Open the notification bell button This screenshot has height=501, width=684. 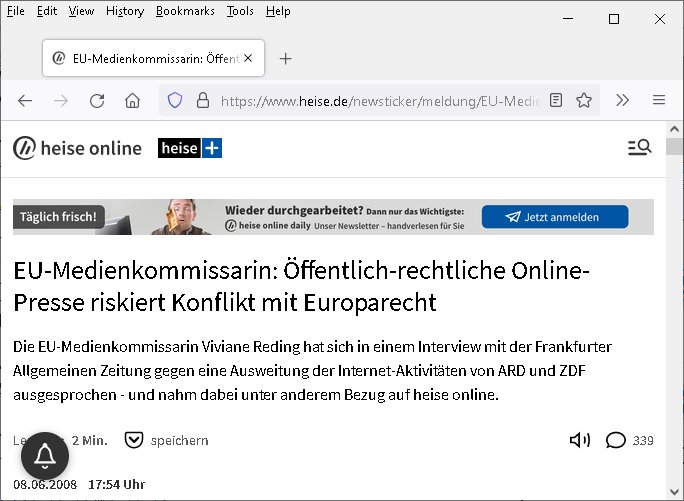click(x=45, y=457)
